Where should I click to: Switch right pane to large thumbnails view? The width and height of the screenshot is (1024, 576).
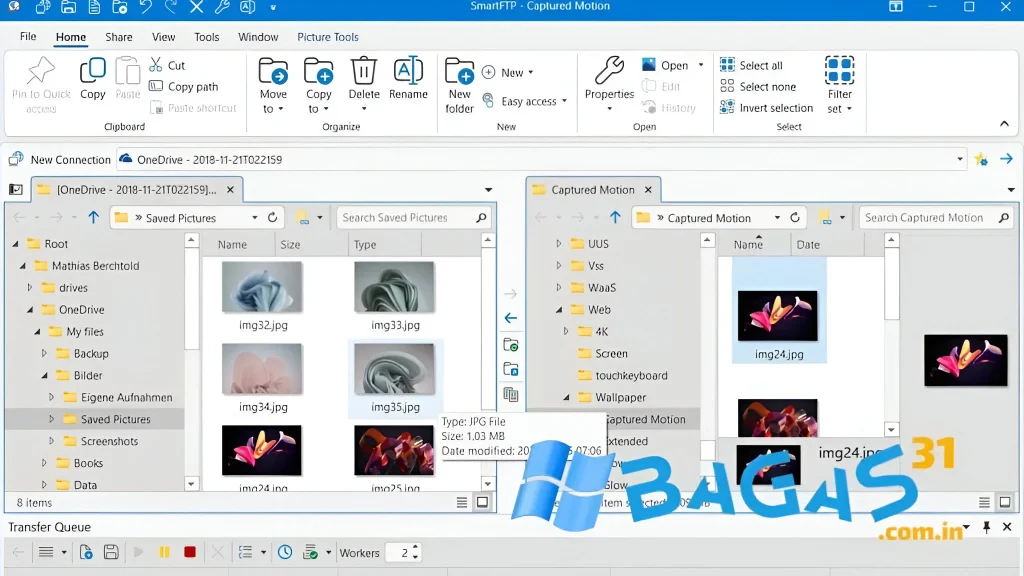pos(1005,502)
